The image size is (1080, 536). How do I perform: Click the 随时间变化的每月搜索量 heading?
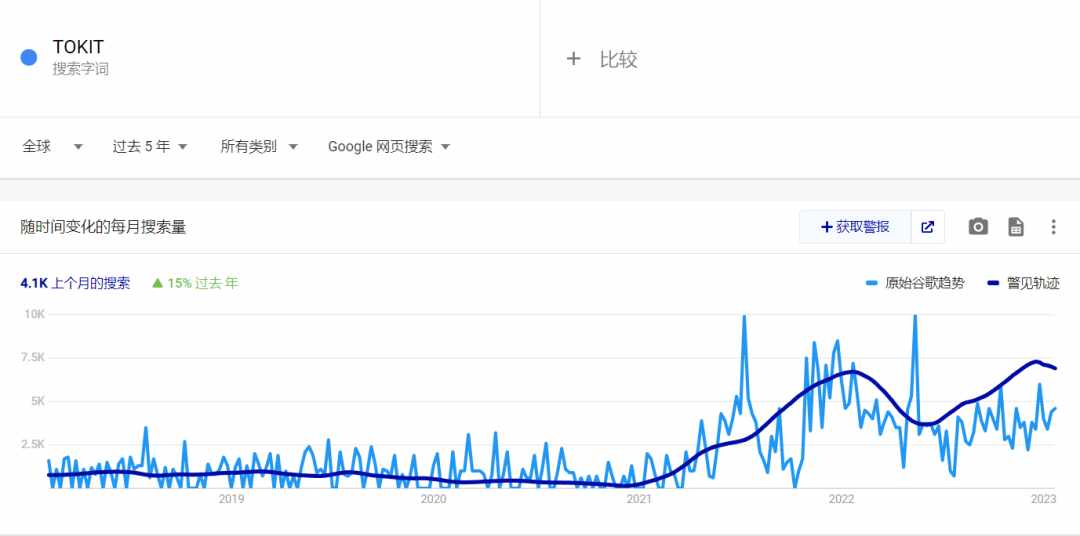tap(103, 227)
